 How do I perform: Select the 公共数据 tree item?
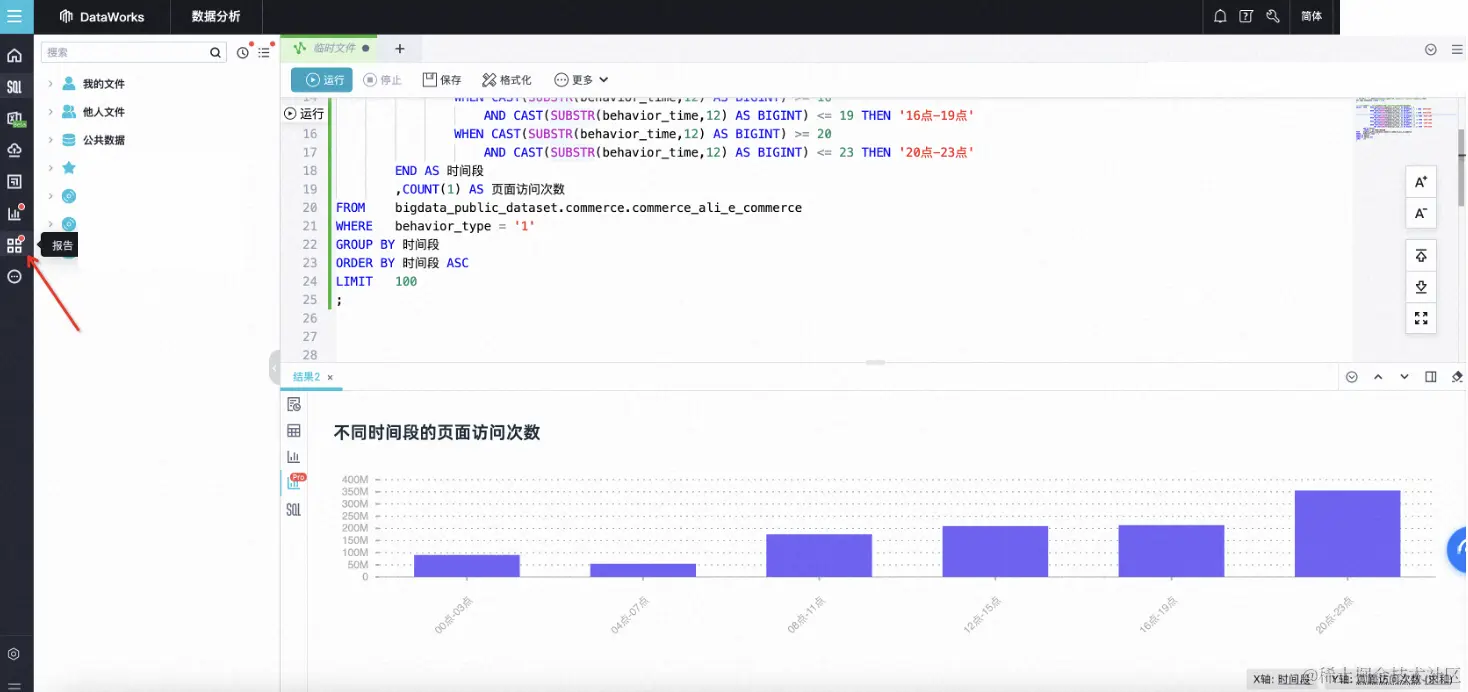pos(104,140)
